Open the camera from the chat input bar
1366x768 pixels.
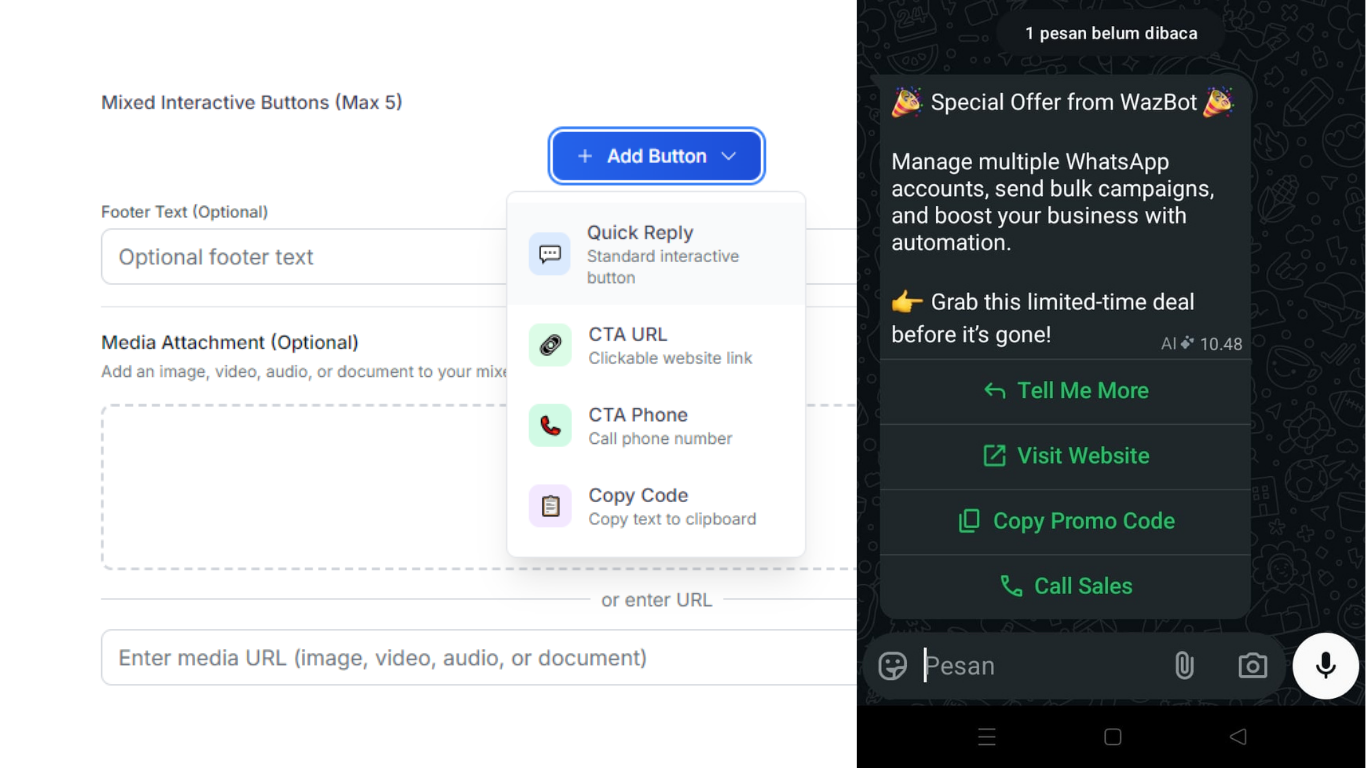(x=1252, y=665)
